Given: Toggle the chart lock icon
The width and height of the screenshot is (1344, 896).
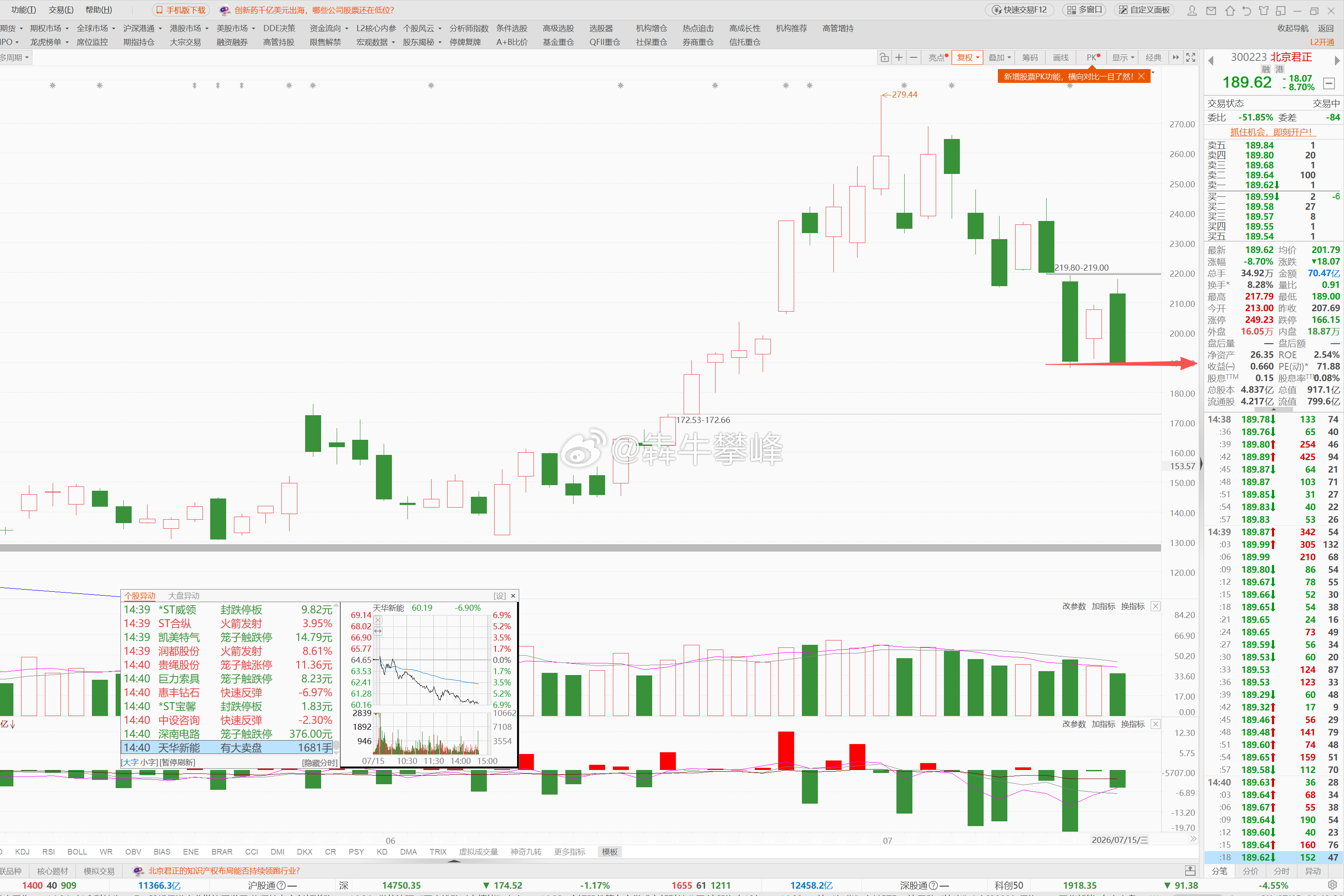Looking at the screenshot, I should pyautogui.click(x=884, y=58).
